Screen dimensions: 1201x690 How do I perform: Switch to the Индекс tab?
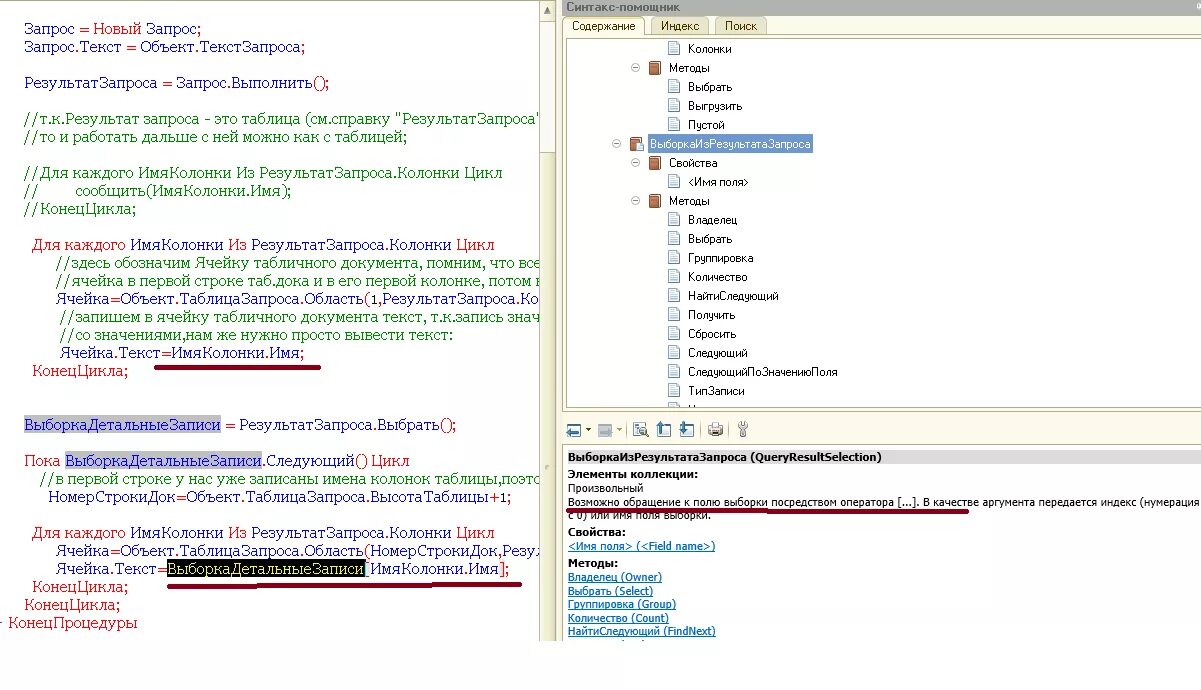680,26
